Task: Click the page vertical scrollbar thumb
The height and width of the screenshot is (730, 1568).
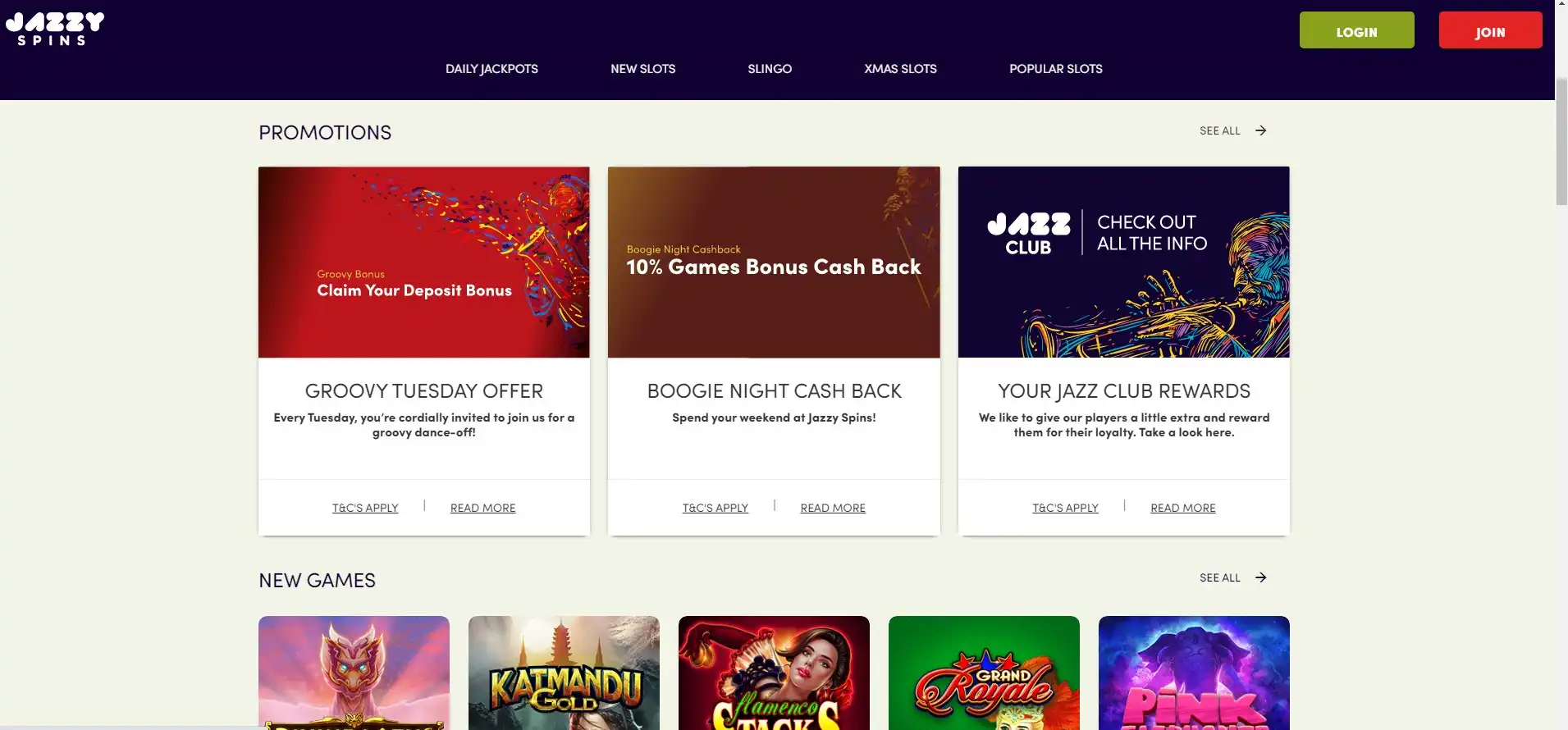Action: pos(1561,141)
